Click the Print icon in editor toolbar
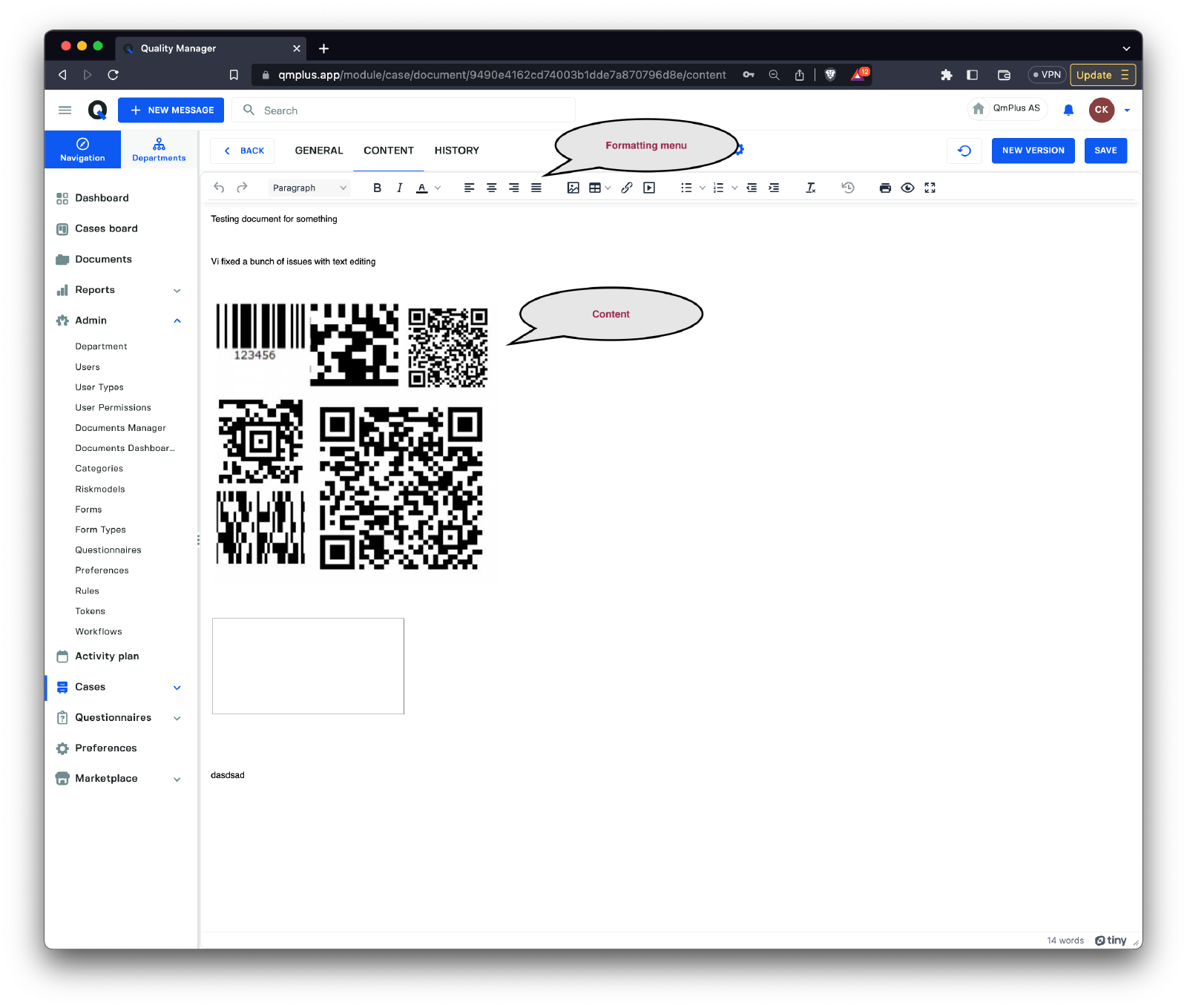 coord(885,188)
